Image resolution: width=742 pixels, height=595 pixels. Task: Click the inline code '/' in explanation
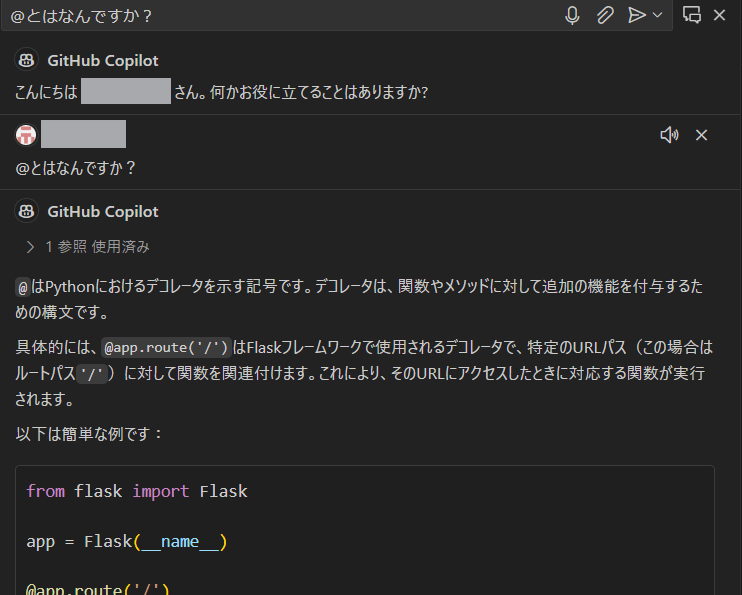92,374
